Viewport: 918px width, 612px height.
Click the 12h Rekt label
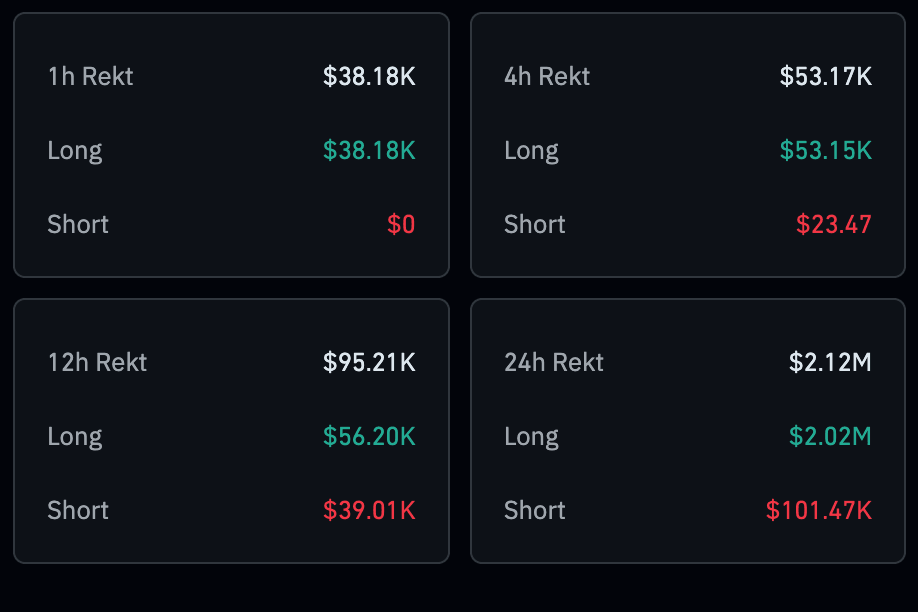[97, 362]
